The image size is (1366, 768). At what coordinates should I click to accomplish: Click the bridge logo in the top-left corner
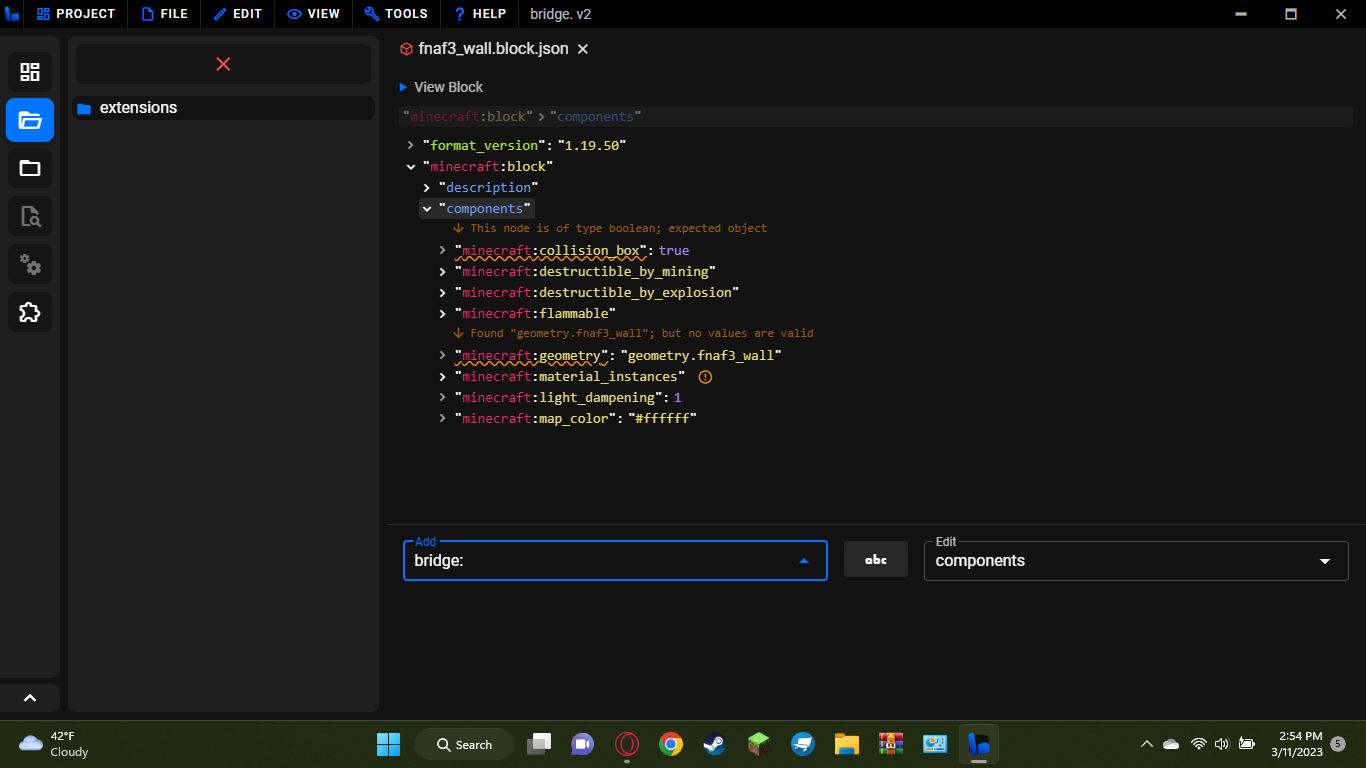[13, 14]
